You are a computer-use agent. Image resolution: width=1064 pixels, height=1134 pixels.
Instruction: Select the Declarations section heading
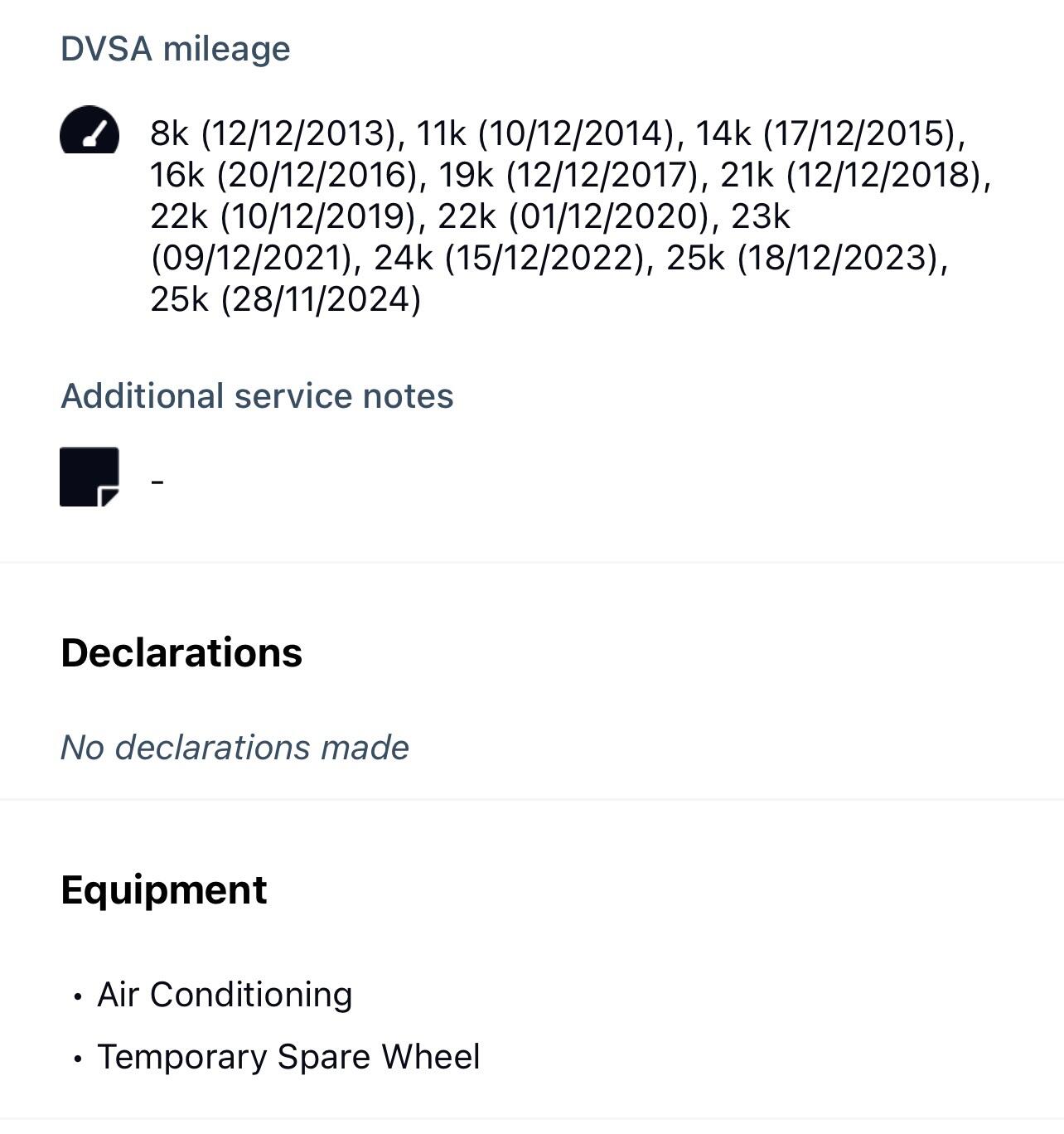[181, 652]
